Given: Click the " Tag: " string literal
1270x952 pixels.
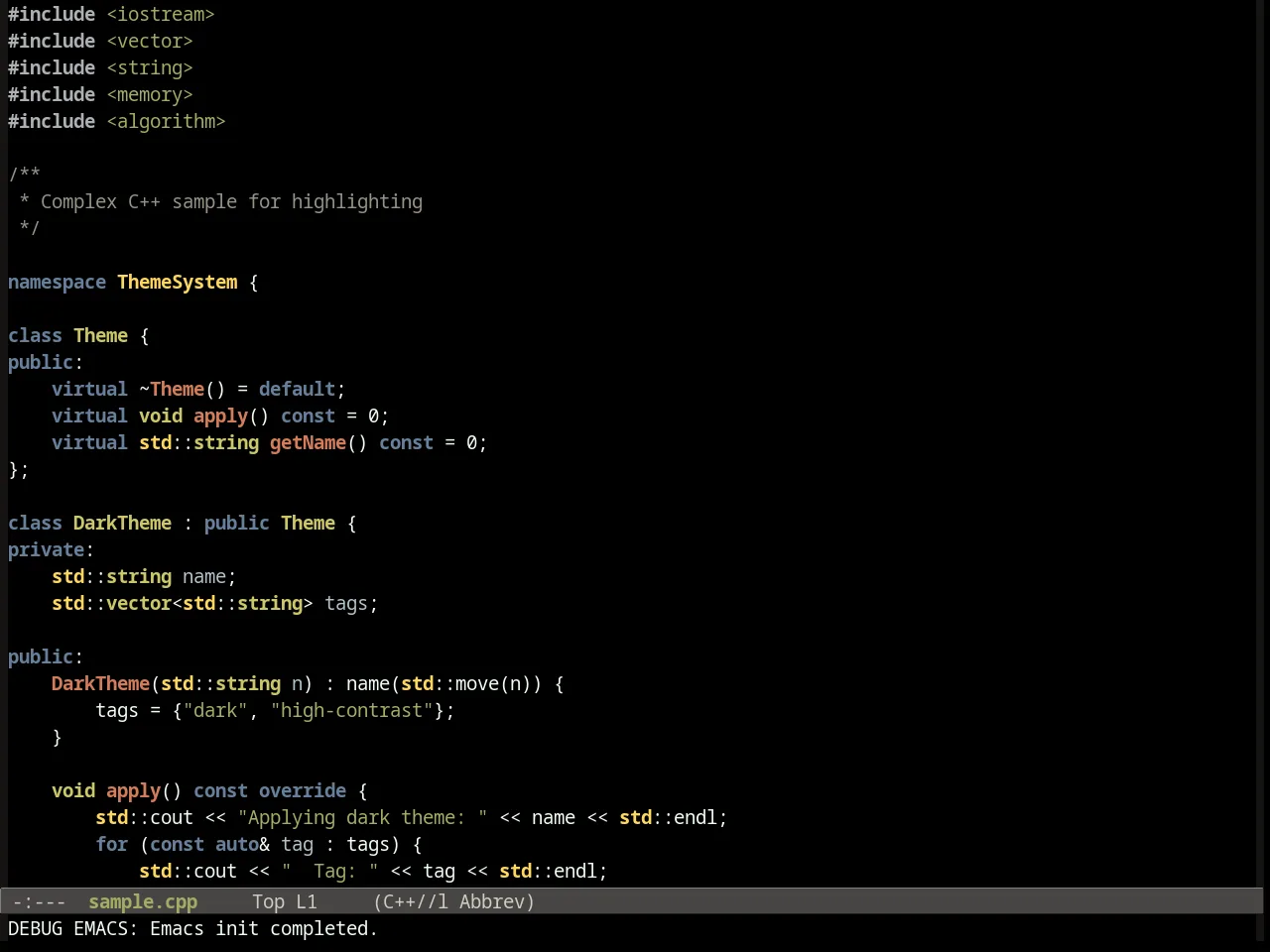Looking at the screenshot, I should pyautogui.click(x=329, y=871).
